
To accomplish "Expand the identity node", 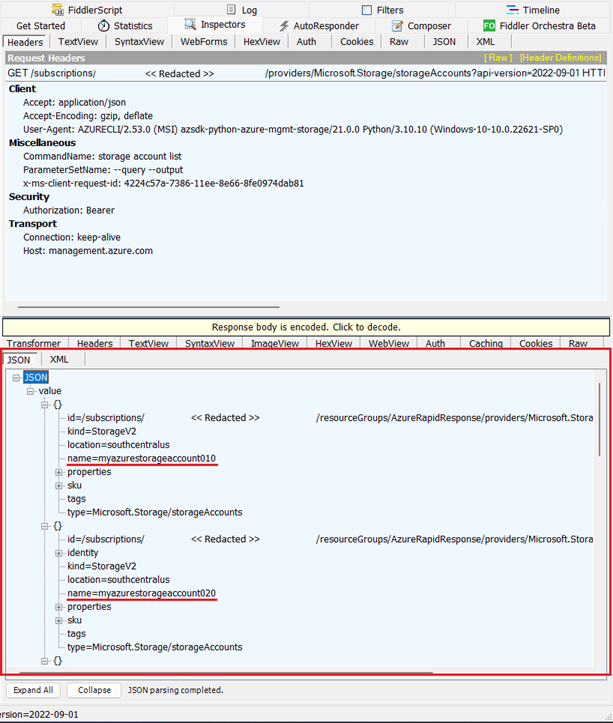I will click(59, 553).
